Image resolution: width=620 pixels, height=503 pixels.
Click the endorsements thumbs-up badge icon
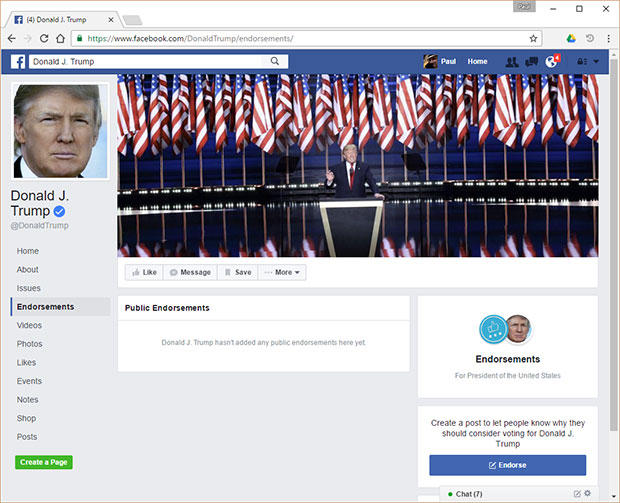tap(493, 329)
